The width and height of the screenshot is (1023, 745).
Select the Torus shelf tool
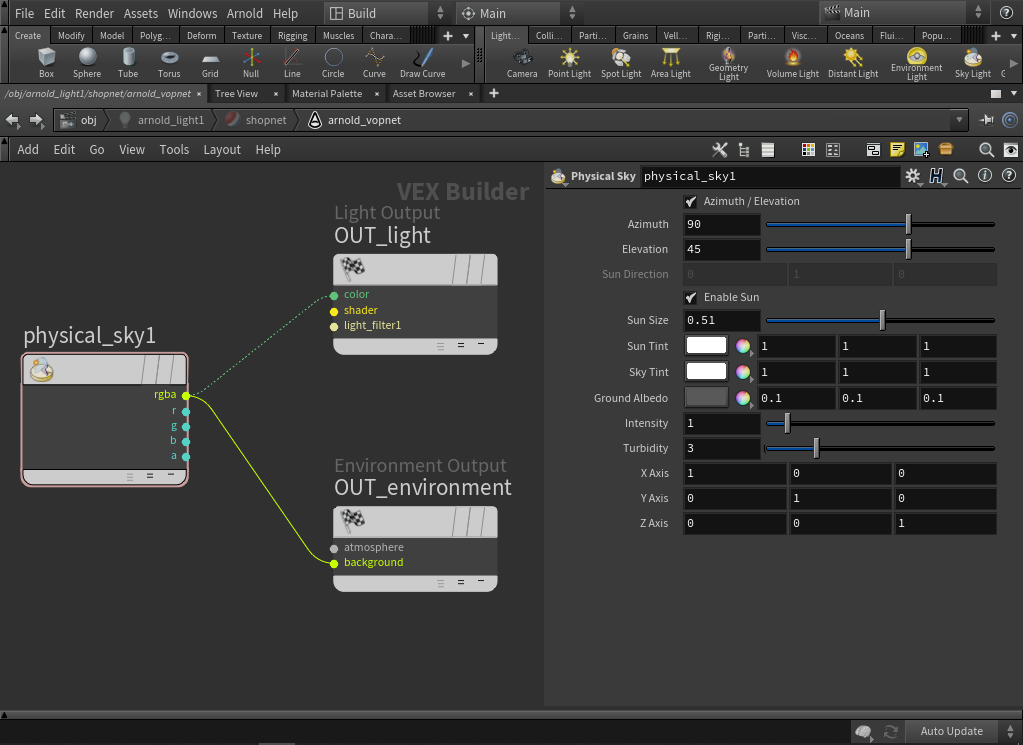tap(169, 63)
